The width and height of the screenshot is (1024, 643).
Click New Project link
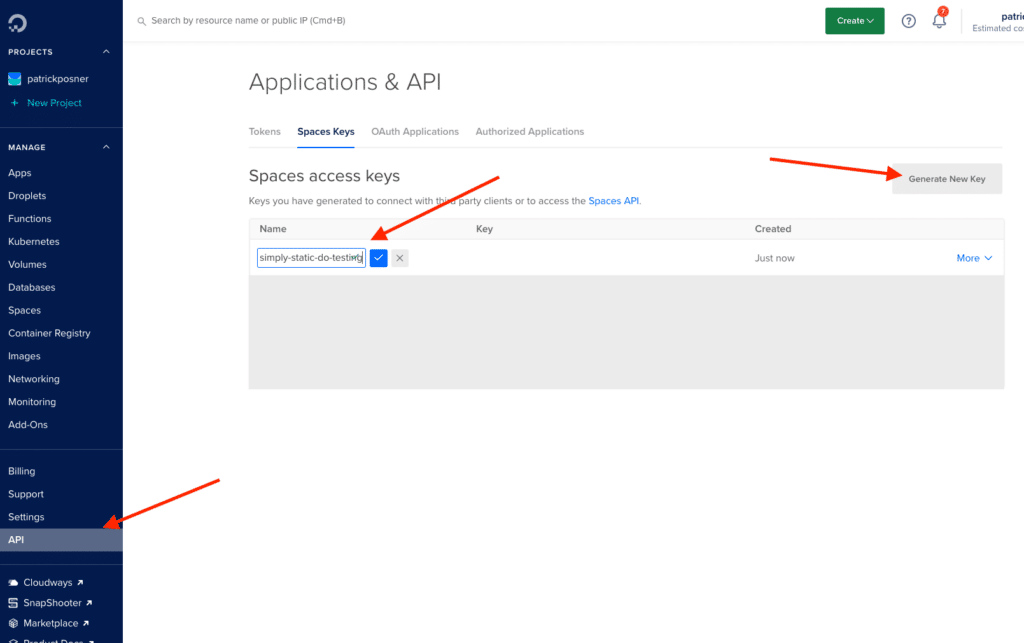pyautogui.click(x=54, y=102)
